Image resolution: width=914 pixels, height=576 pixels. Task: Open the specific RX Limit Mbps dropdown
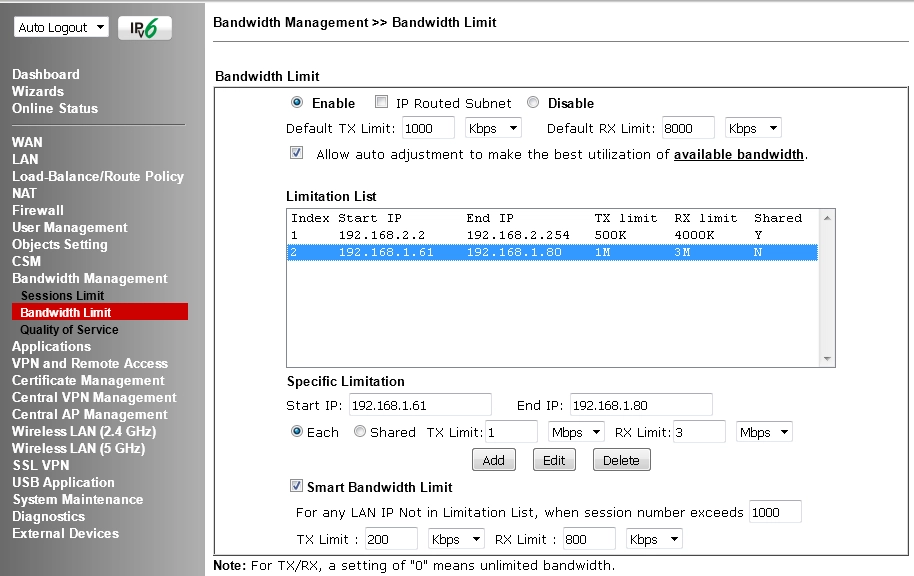point(764,433)
